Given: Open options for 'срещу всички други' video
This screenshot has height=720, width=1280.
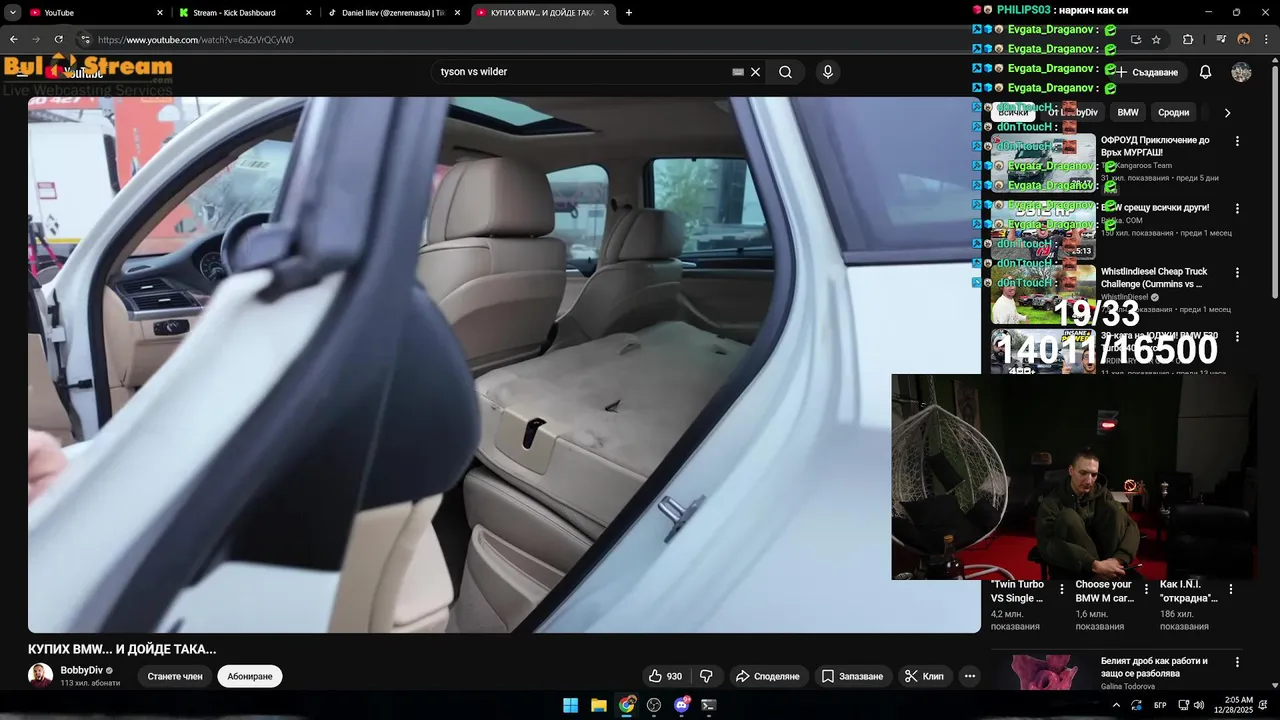Looking at the screenshot, I should pos(1237,209).
